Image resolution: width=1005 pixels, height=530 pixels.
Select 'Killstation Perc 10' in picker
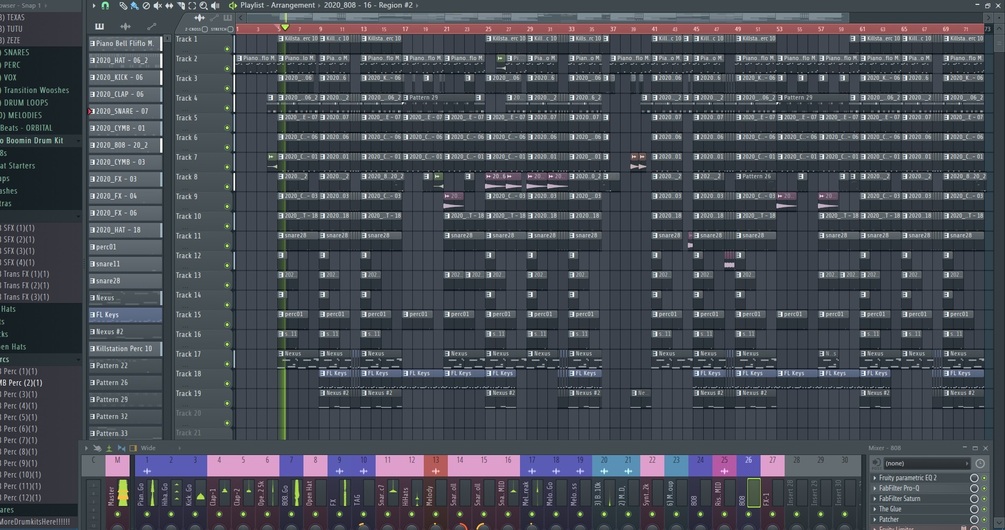(x=125, y=349)
